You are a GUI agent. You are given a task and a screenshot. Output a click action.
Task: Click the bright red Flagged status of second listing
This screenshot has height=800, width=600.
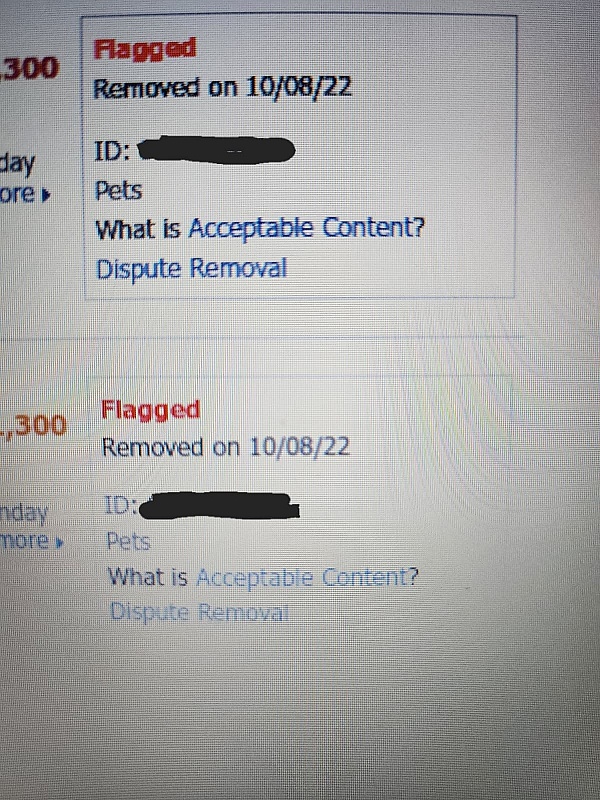[151, 411]
